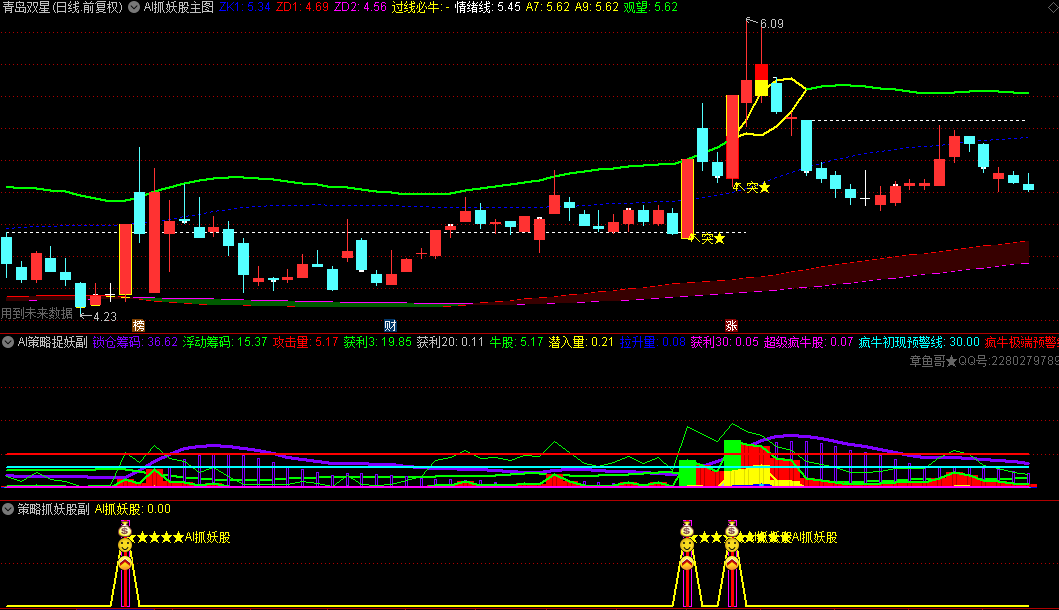Screen dimensions: 1059x610
Task: Click the 4.23 low price label
Action: click(x=105, y=316)
